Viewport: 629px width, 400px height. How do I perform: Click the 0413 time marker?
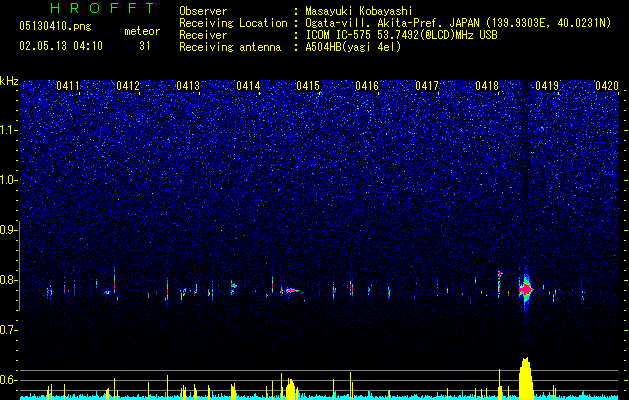(188, 86)
